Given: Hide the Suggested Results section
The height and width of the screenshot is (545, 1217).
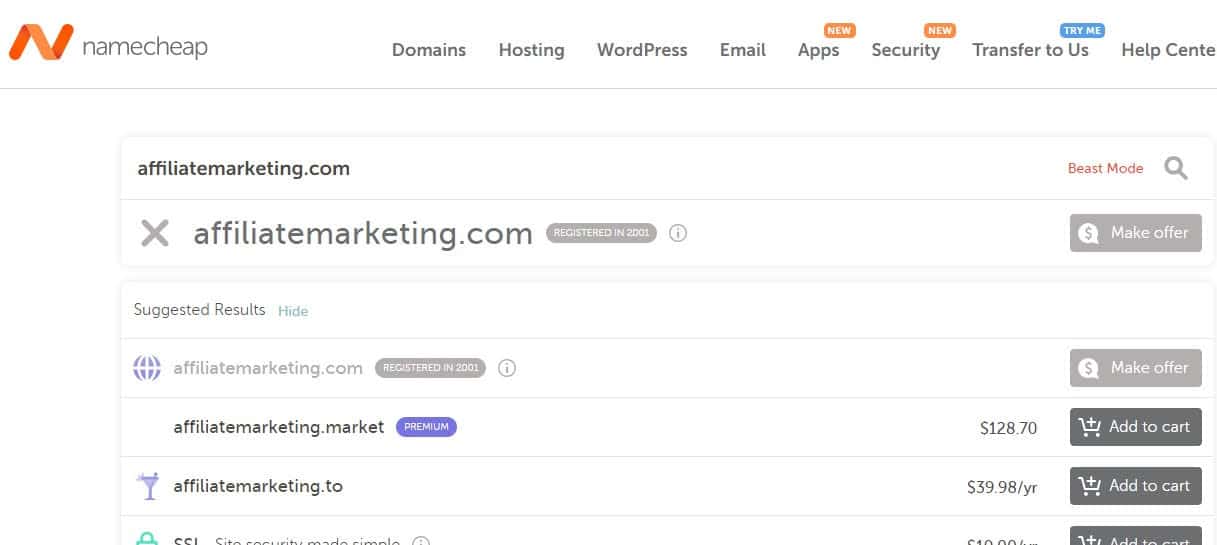Looking at the screenshot, I should (293, 311).
